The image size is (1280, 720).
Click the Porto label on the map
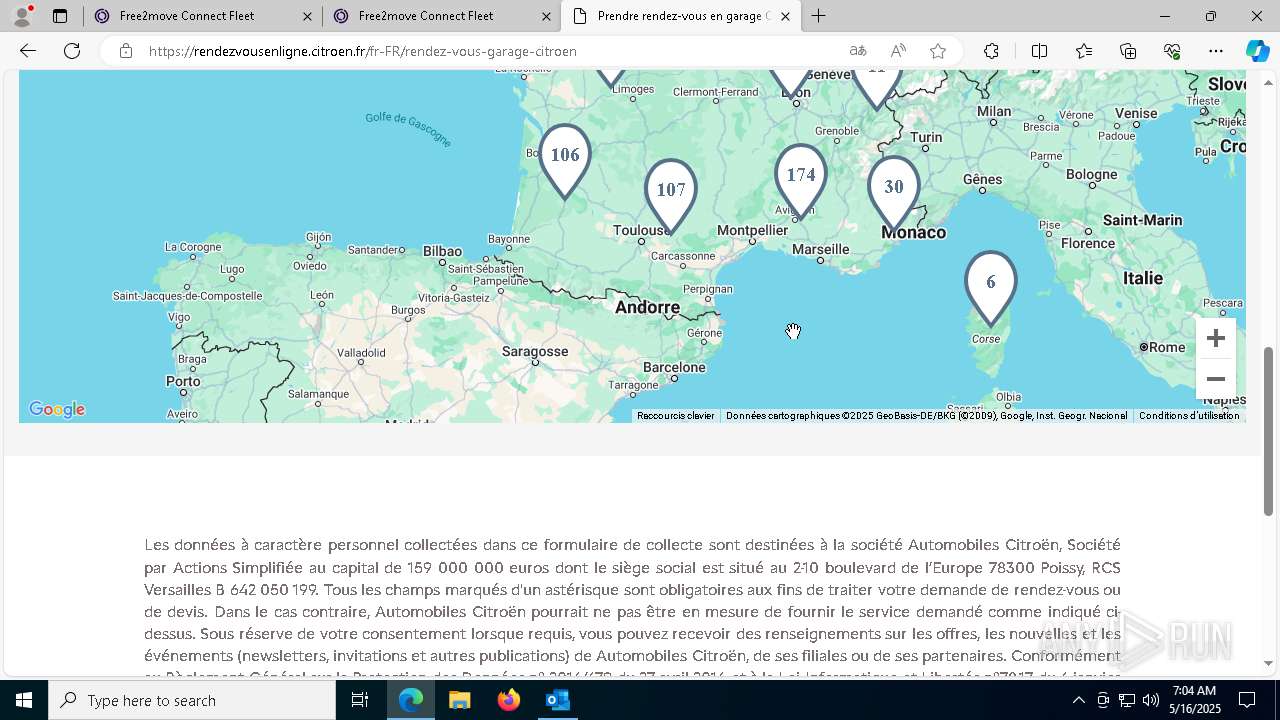(183, 381)
